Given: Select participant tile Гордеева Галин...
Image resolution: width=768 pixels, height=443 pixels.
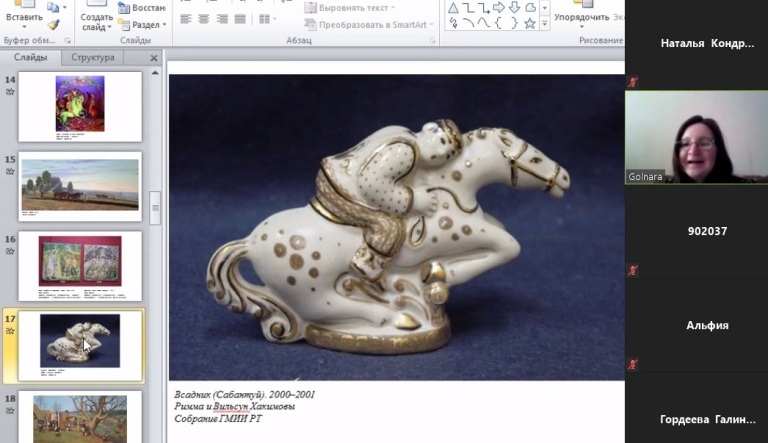Looking at the screenshot, I should pyautogui.click(x=696, y=409).
